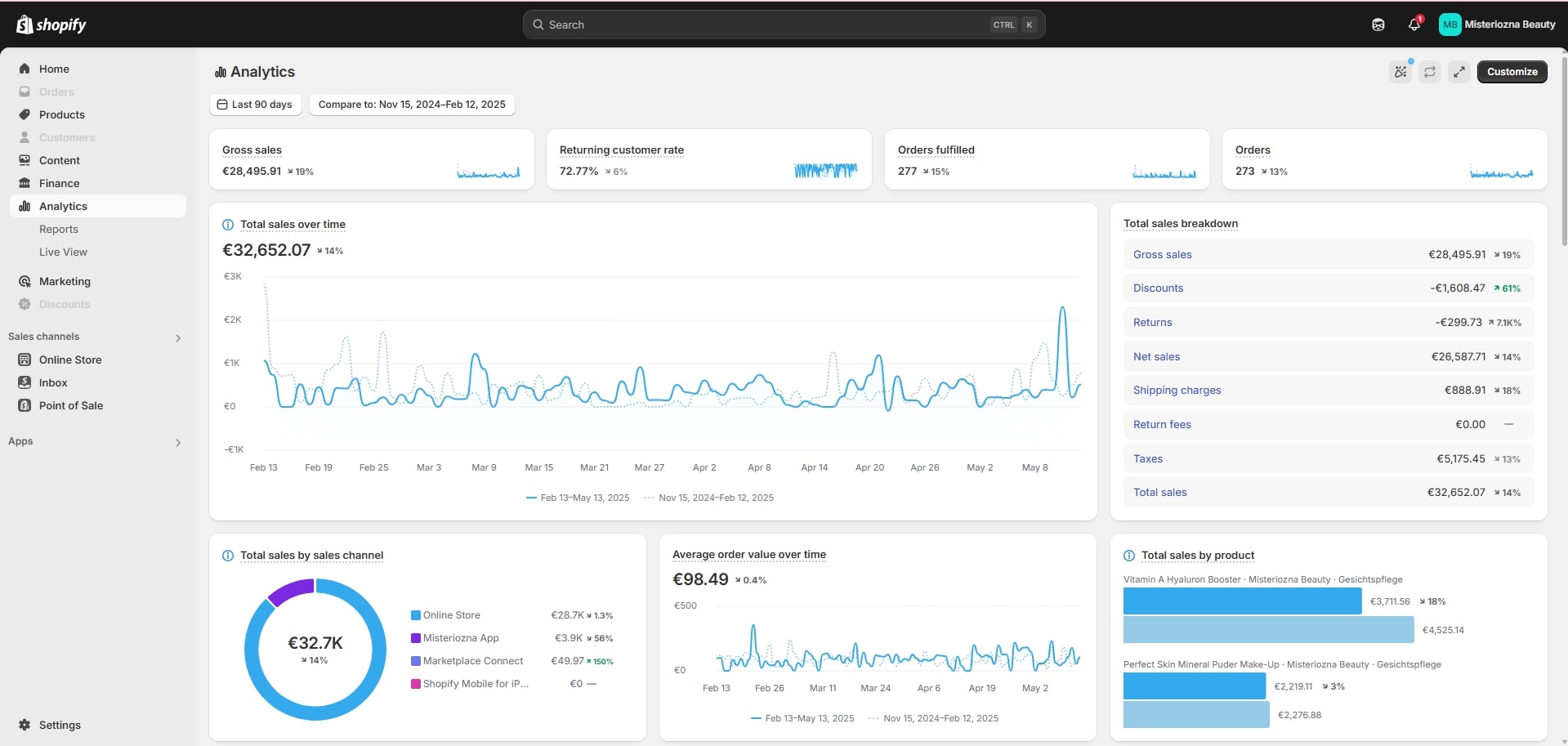Enter fullscreen with the expand arrows icon
This screenshot has height=746, width=1568.
(1459, 72)
